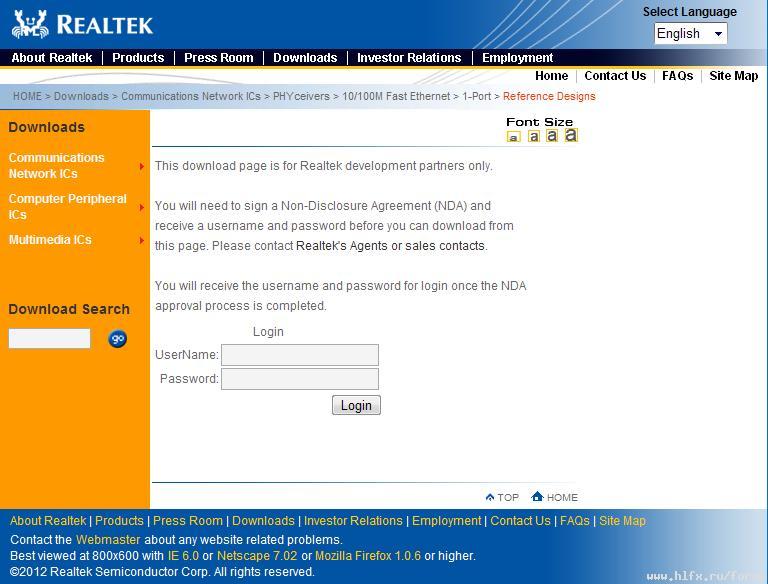Select the second smallest font size icon
Image resolution: width=768 pixels, height=584 pixels.
coord(533,136)
